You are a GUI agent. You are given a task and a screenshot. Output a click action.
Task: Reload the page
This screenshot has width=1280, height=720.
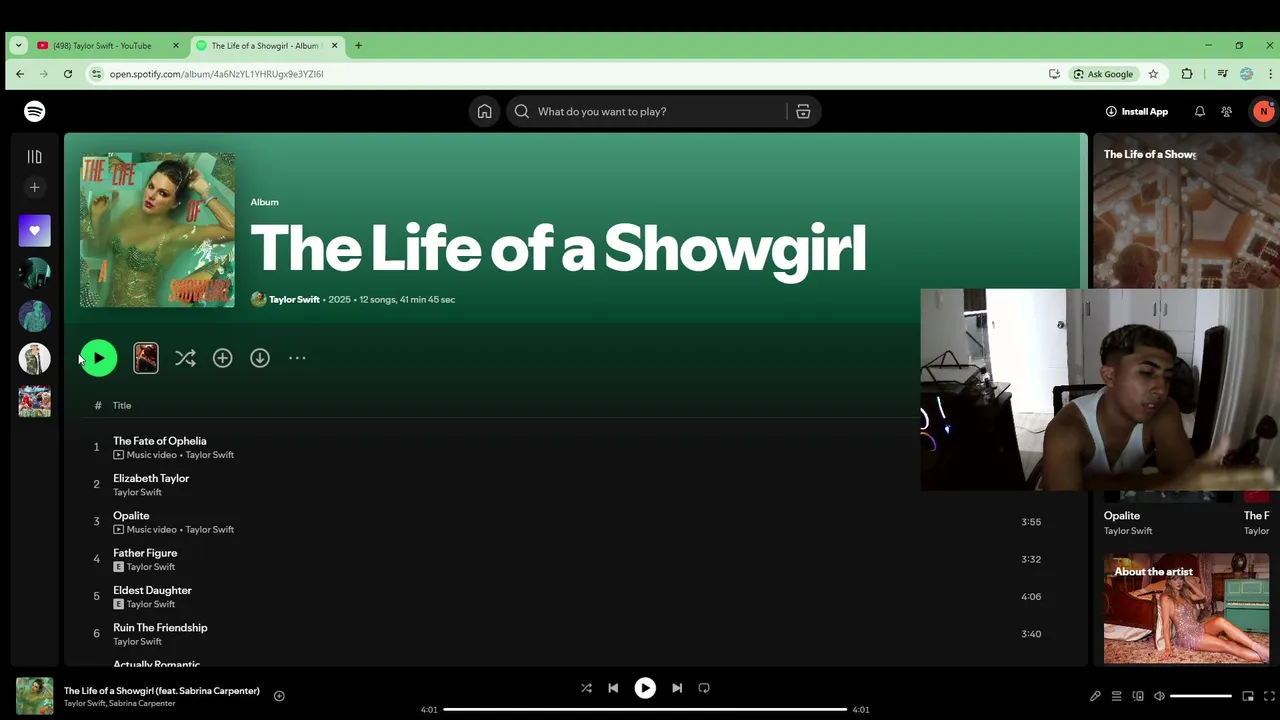pyautogui.click(x=68, y=74)
